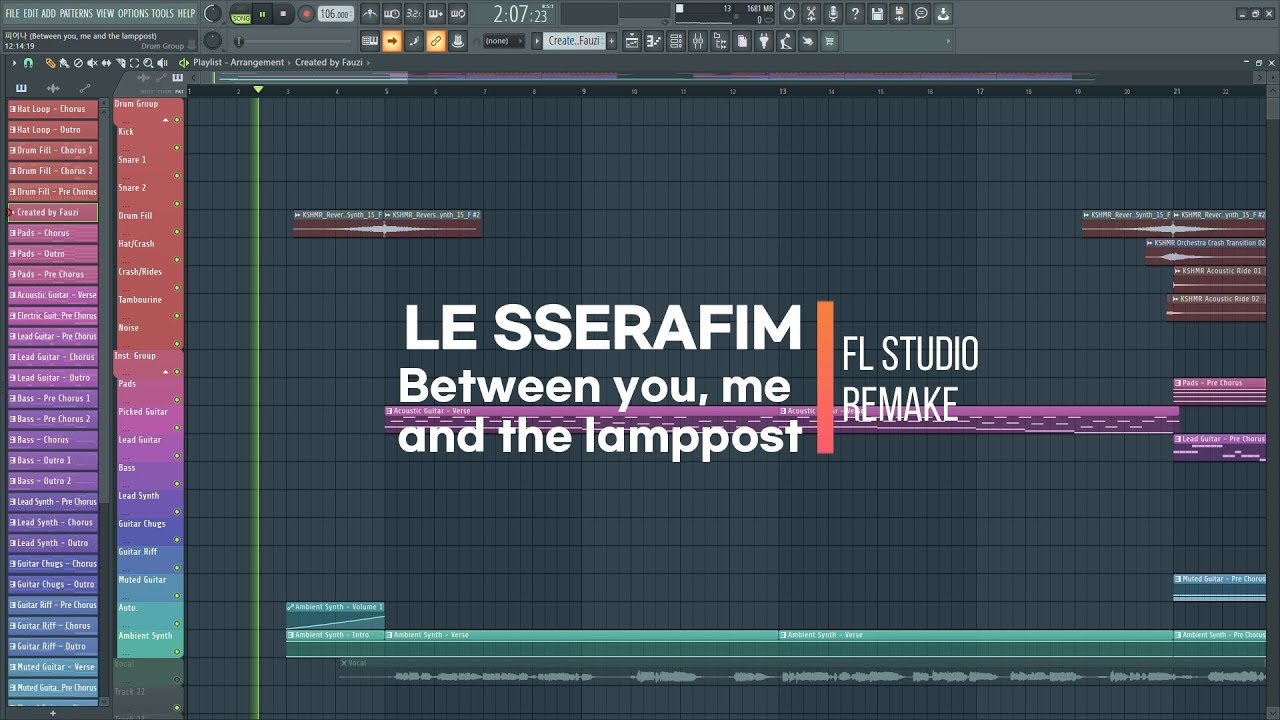Toggle the playlist snap magnet
The height and width of the screenshot is (720, 1280).
click(28, 63)
